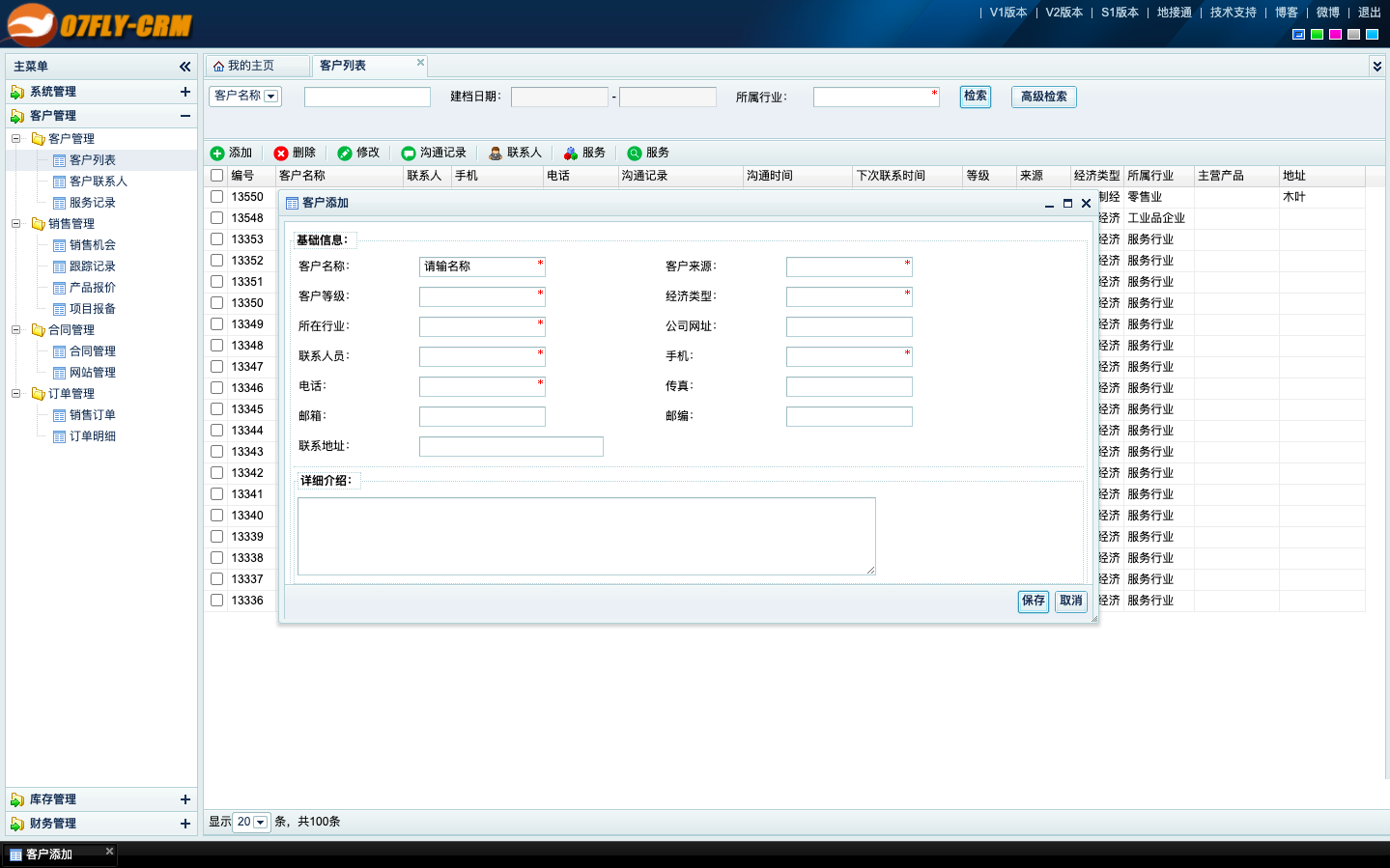The image size is (1390, 868).
Task: Check the row 13338 checkbox
Action: pyautogui.click(x=217, y=558)
